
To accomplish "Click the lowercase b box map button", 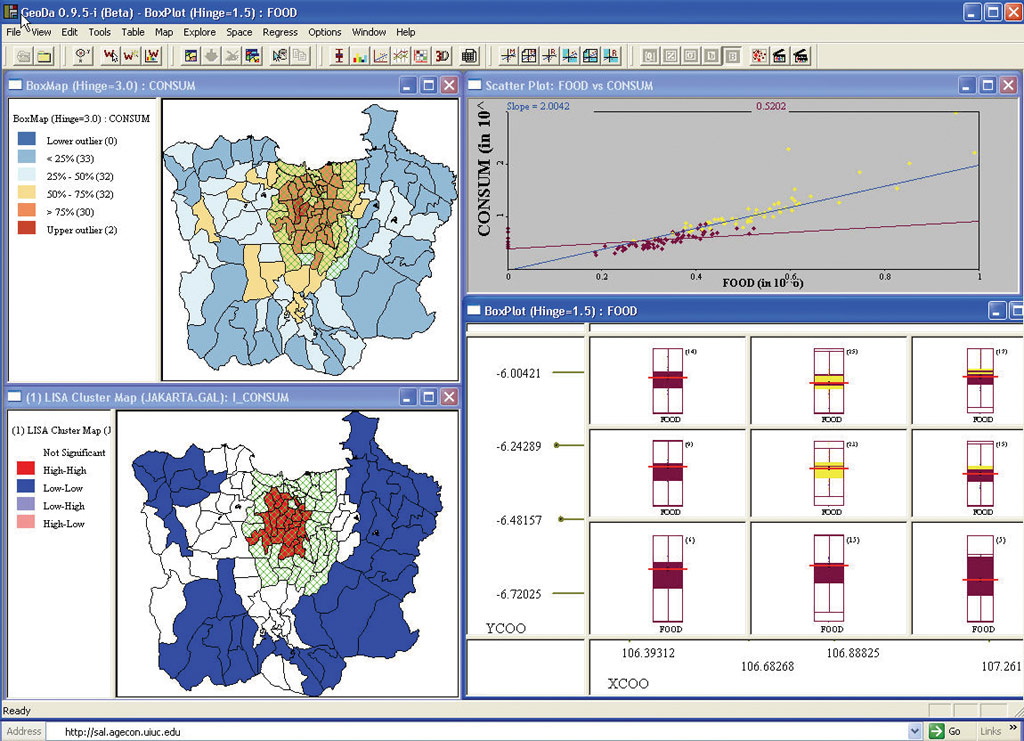I will coord(712,56).
